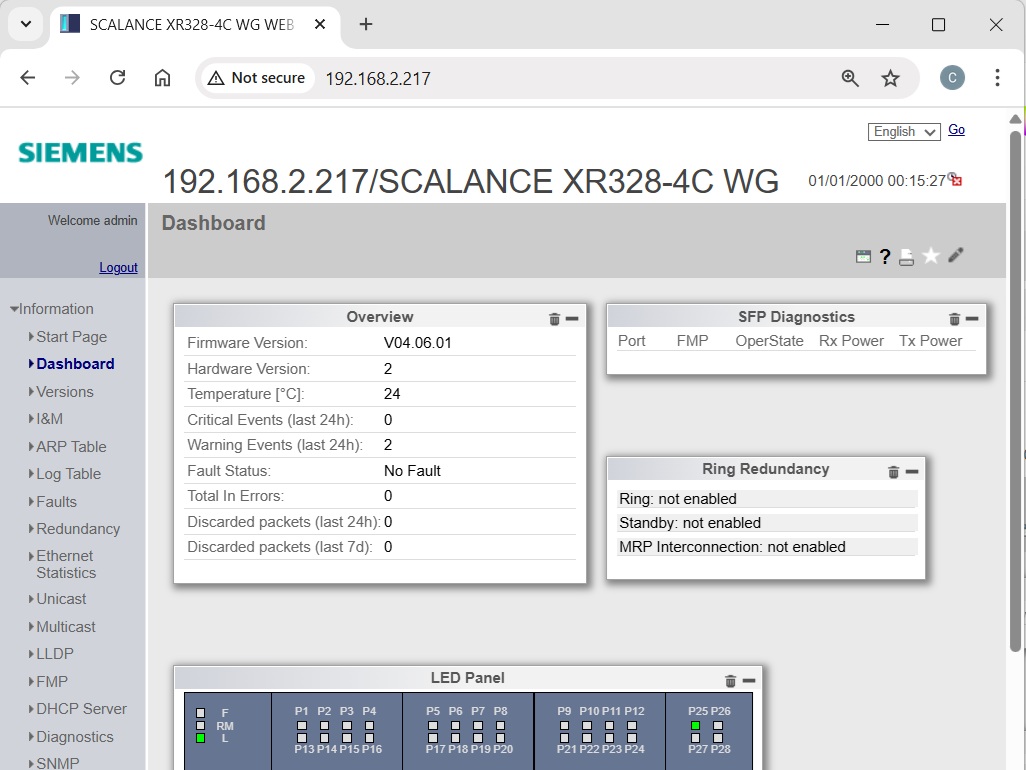
Task: Click the help question mark icon
Action: [885, 257]
